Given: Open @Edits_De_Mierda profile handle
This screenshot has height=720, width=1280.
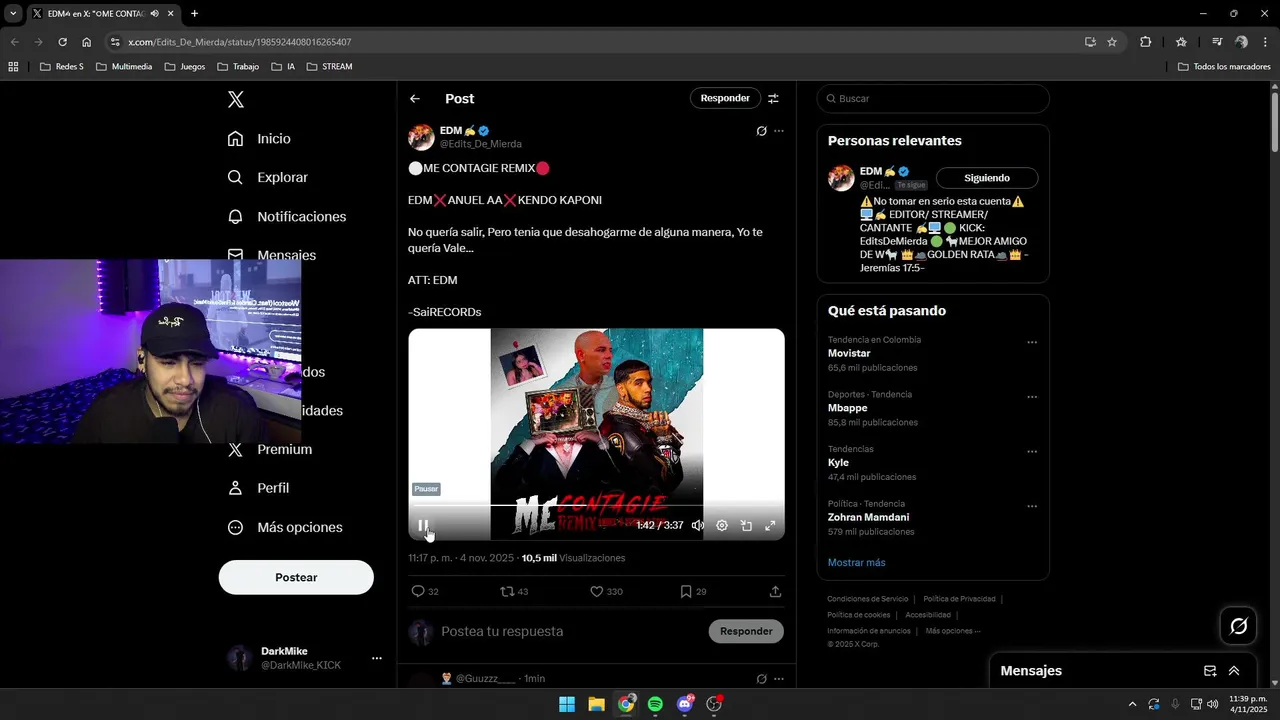Looking at the screenshot, I should pyautogui.click(x=481, y=144).
